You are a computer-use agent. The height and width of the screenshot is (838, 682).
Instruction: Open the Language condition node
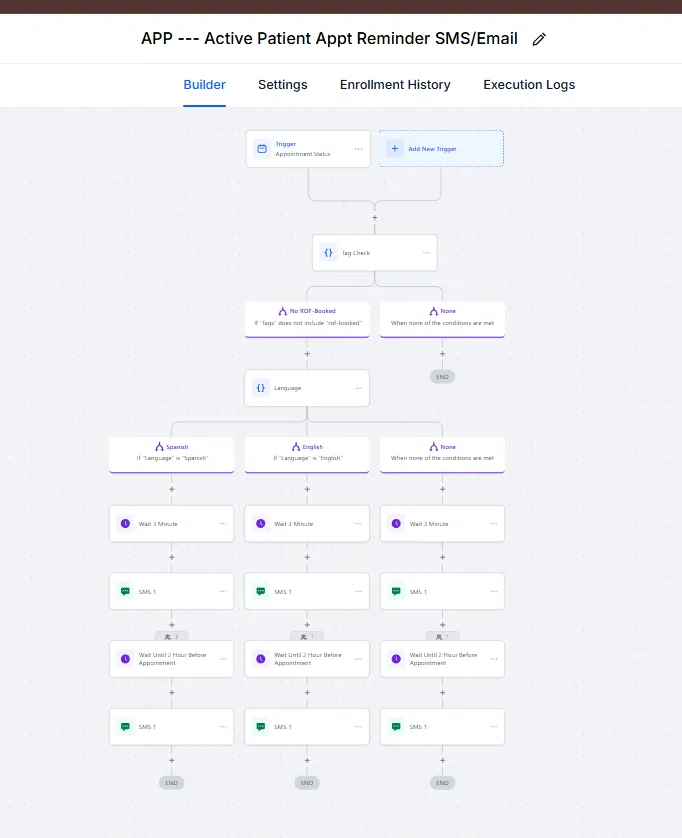tap(307, 388)
